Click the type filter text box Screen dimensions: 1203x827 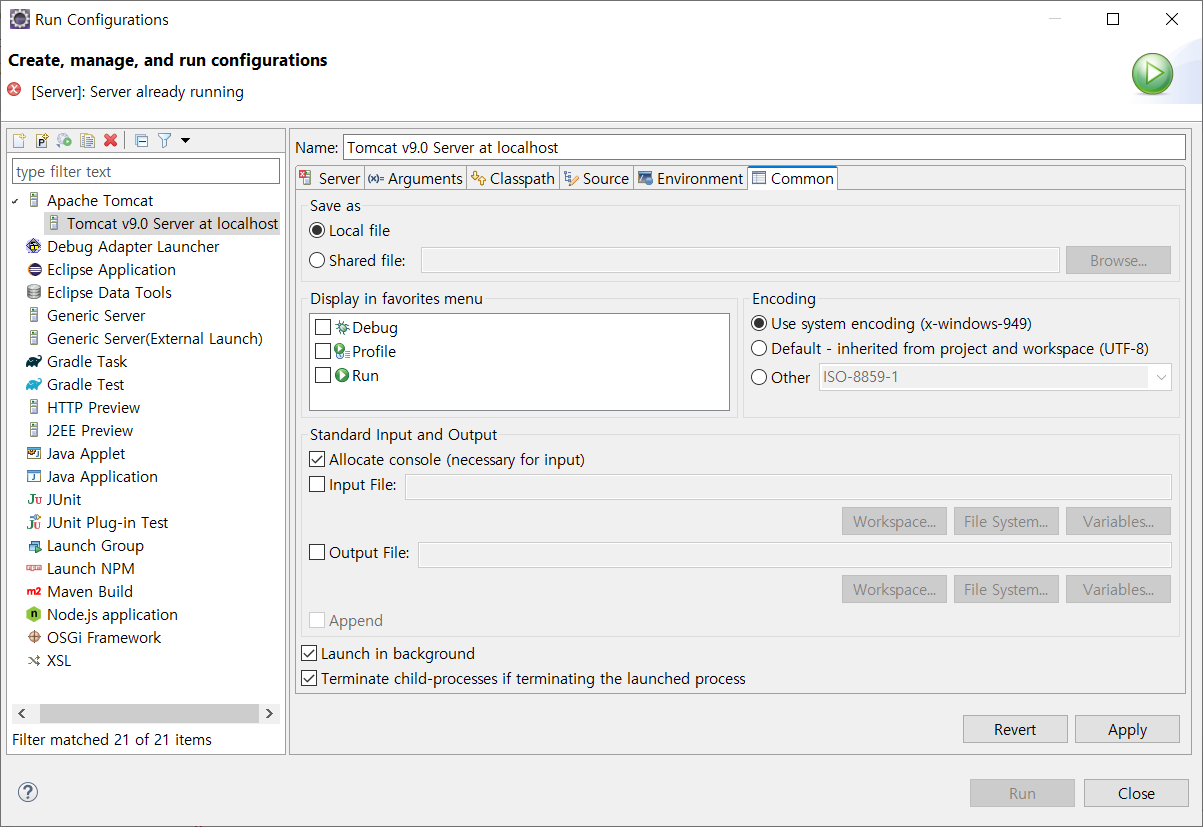pyautogui.click(x=146, y=171)
